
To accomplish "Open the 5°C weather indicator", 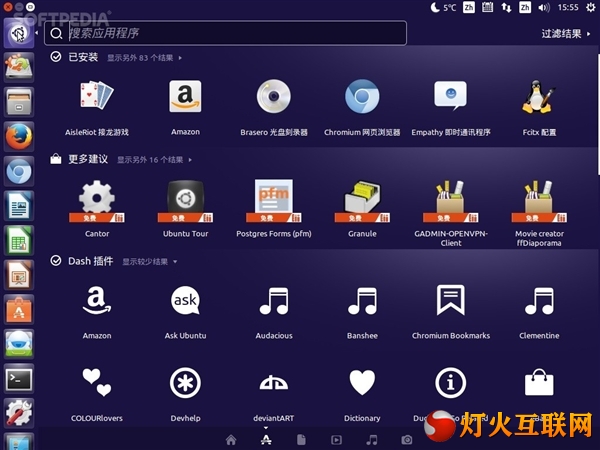I will [x=443, y=7].
